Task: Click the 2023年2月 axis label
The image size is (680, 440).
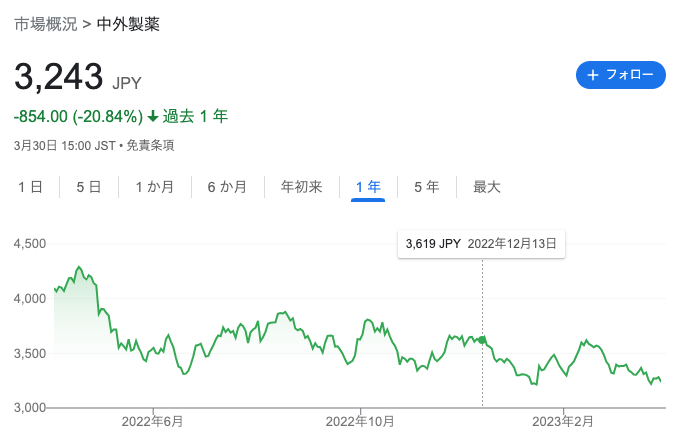Action: (563, 421)
